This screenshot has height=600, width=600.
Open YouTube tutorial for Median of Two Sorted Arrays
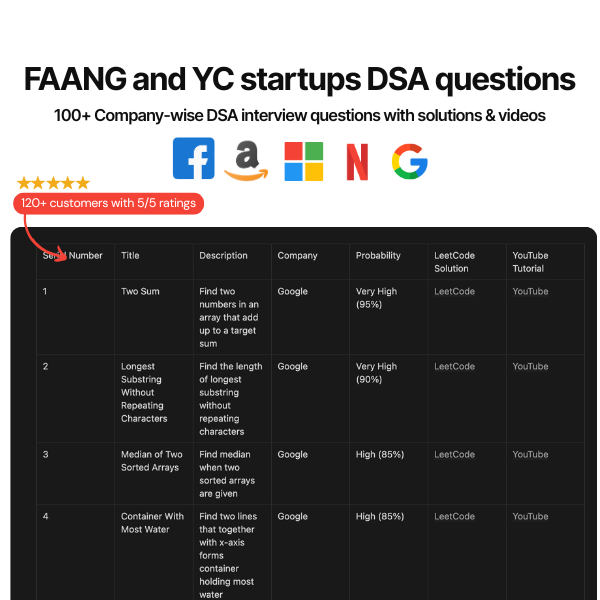(530, 454)
